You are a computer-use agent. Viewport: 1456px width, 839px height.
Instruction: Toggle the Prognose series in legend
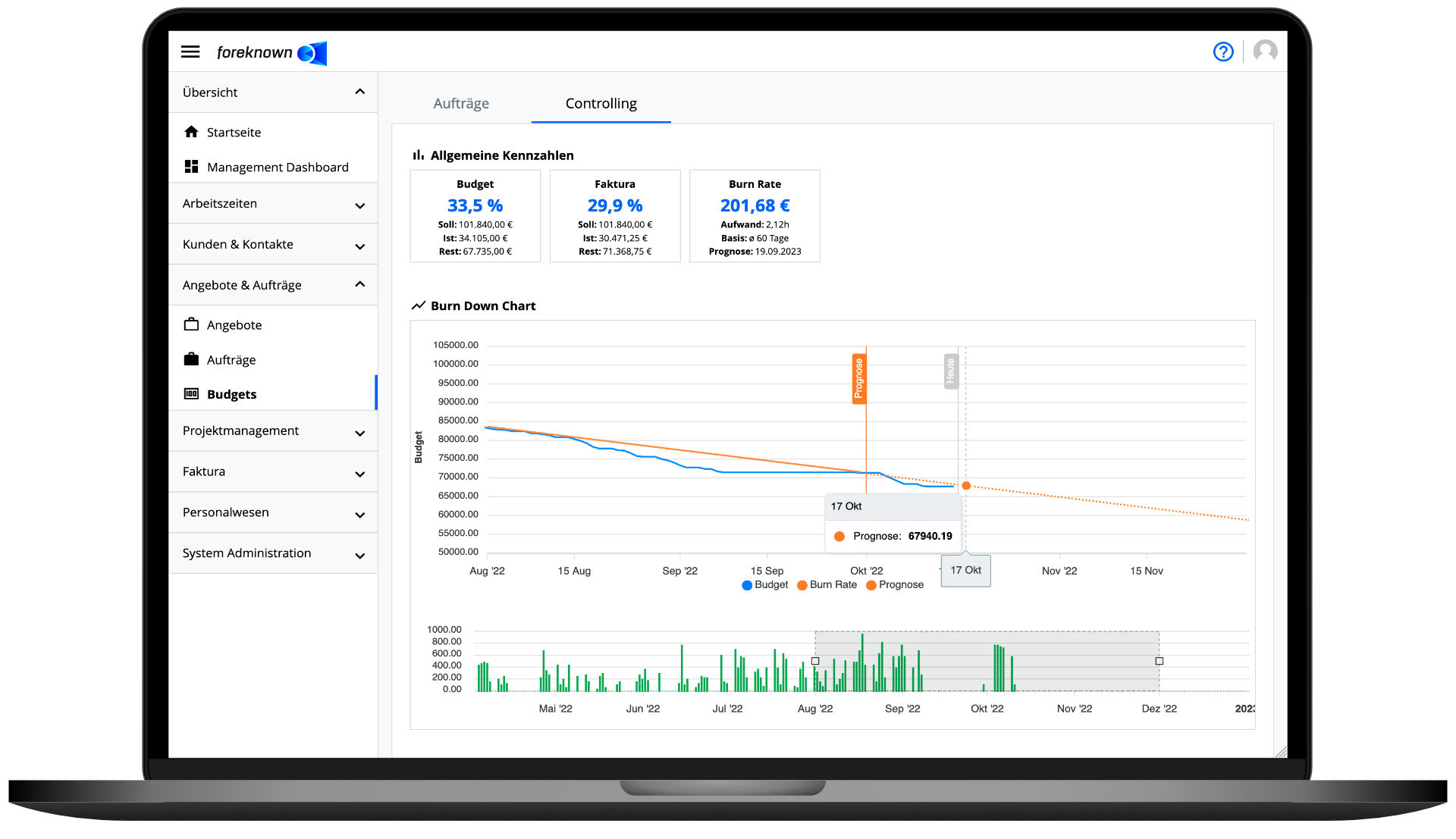pyautogui.click(x=895, y=584)
